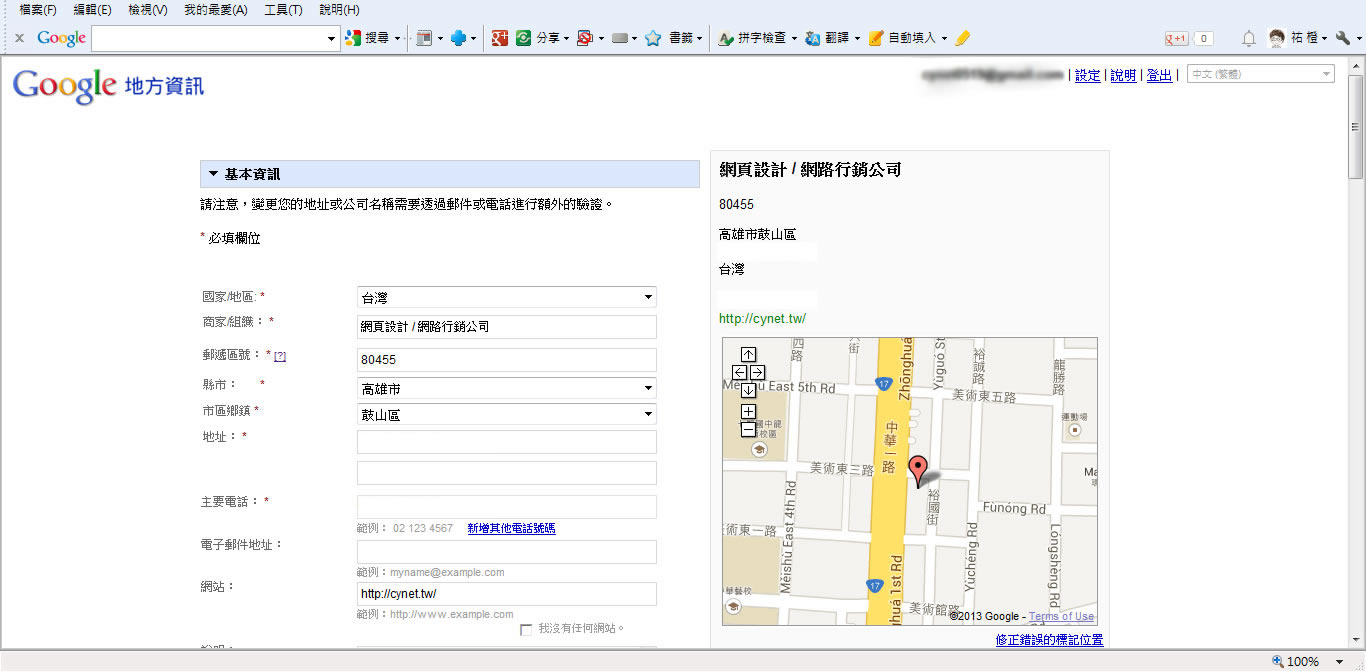Click the Google 地方資訊 logo
The height and width of the screenshot is (672, 1366).
click(x=108, y=86)
